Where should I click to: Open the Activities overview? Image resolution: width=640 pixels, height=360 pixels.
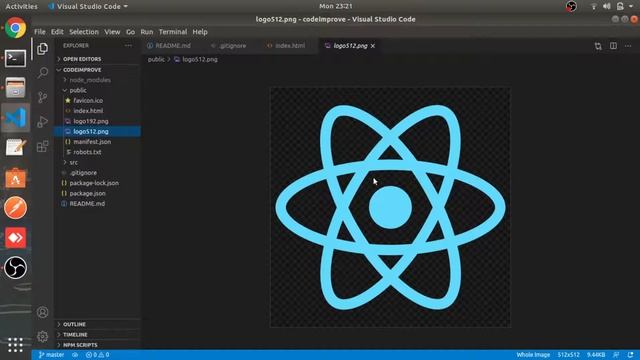point(21,7)
